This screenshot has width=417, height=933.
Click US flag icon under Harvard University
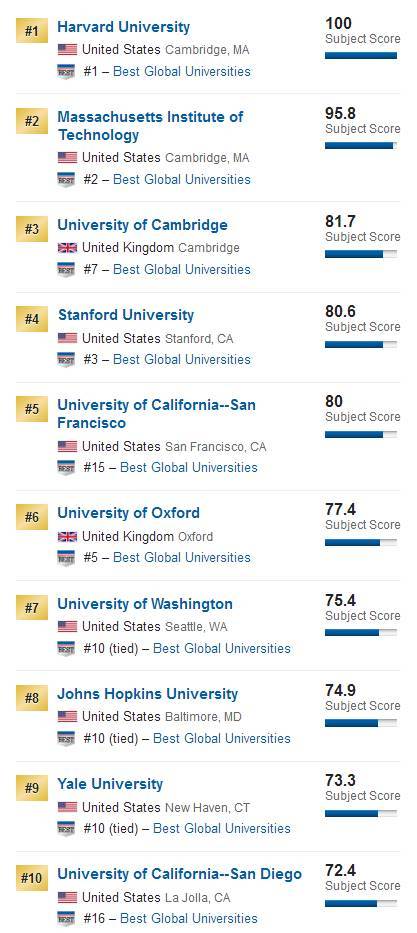tap(67, 49)
